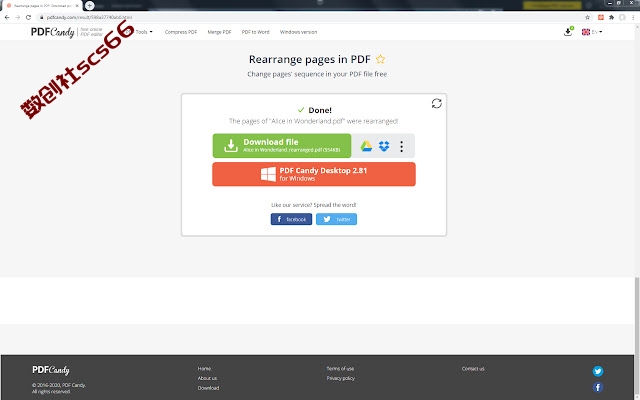
Task: Click the PDF Candy footer logo
Action: click(51, 370)
